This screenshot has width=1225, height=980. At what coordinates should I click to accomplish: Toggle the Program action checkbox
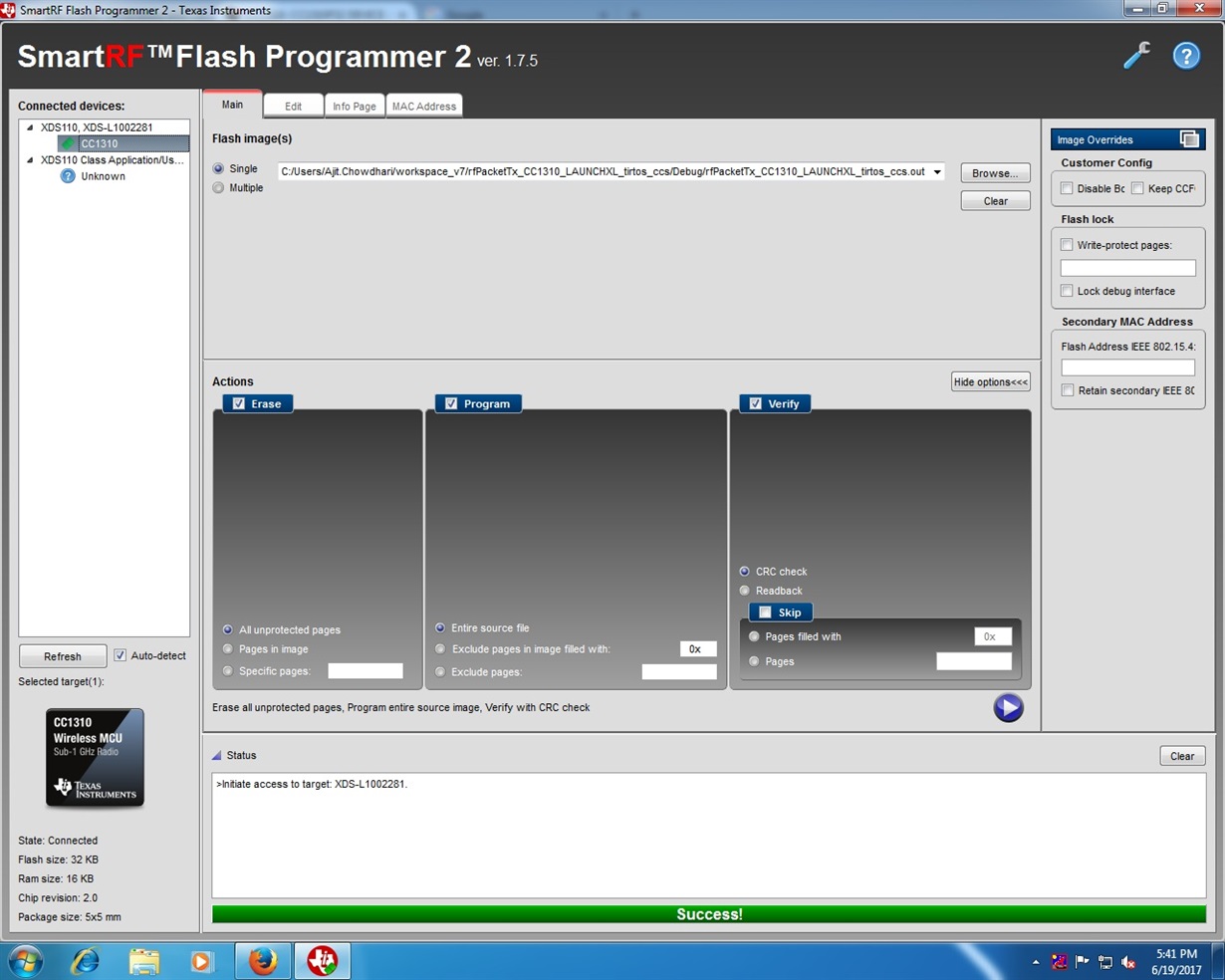[x=451, y=403]
